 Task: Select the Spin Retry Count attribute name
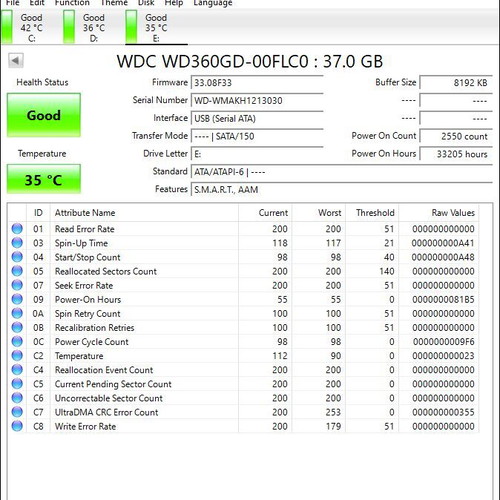87,314
